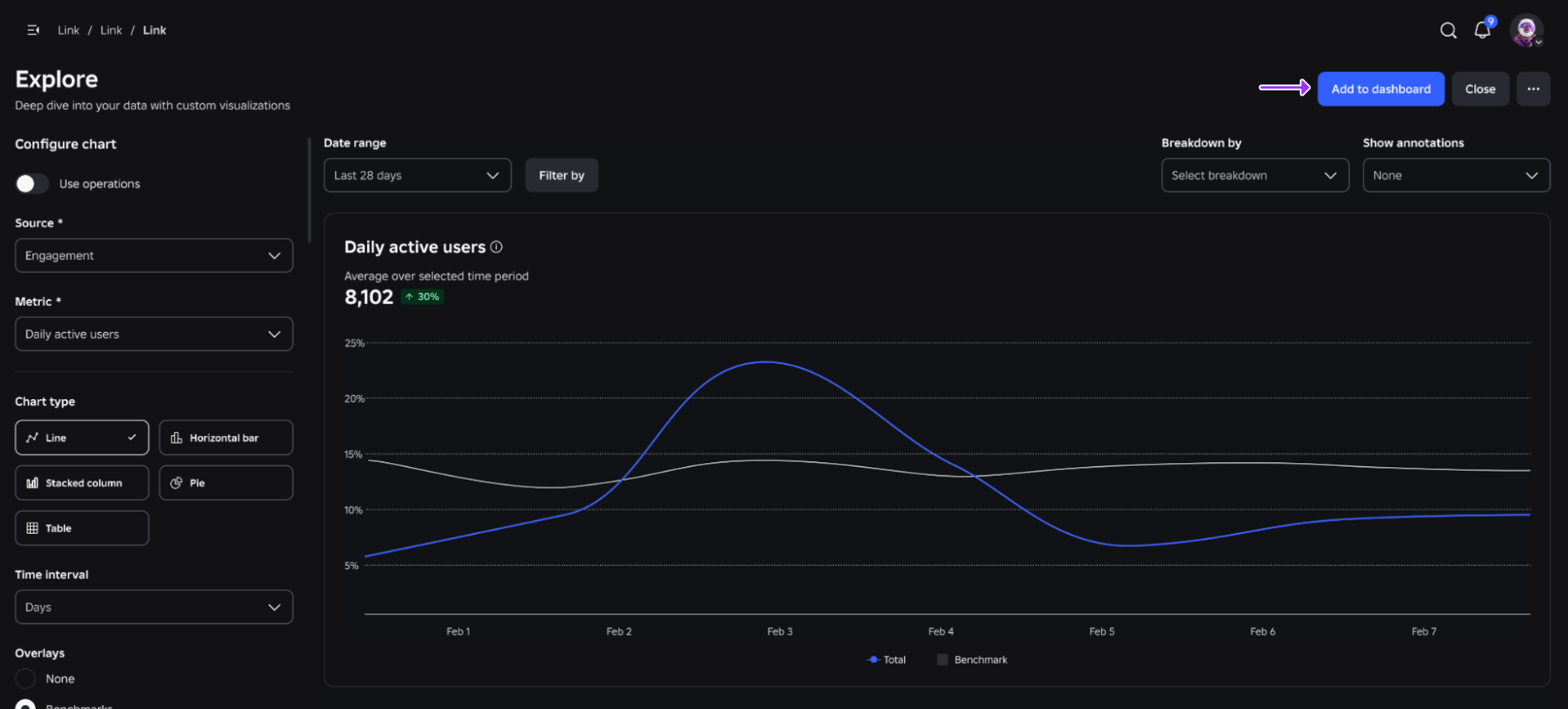Click the Daily active users chart title
Image resolution: width=1568 pixels, height=709 pixels.
(414, 247)
